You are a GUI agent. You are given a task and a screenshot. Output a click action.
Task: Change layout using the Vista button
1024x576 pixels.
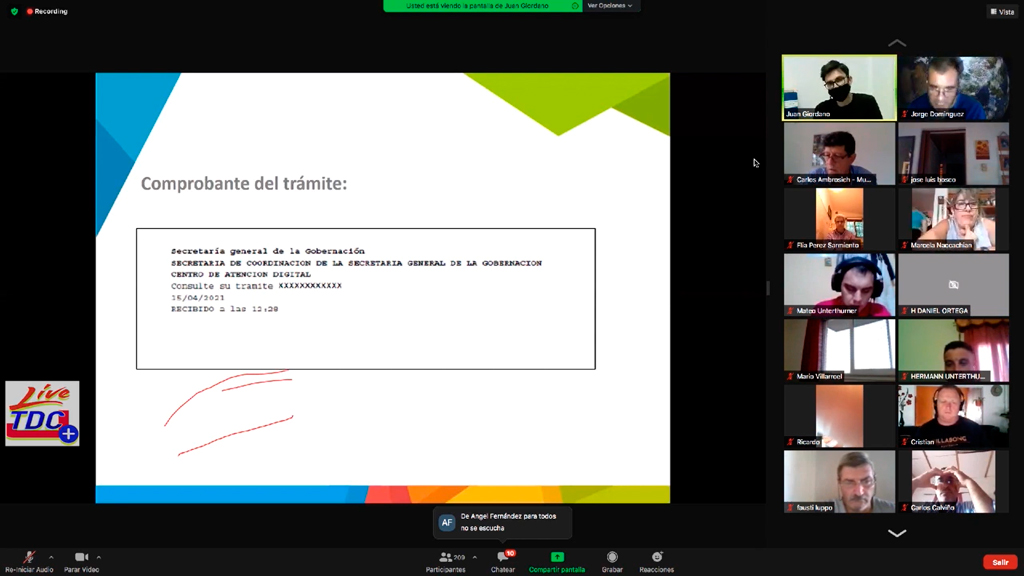click(x=1001, y=11)
